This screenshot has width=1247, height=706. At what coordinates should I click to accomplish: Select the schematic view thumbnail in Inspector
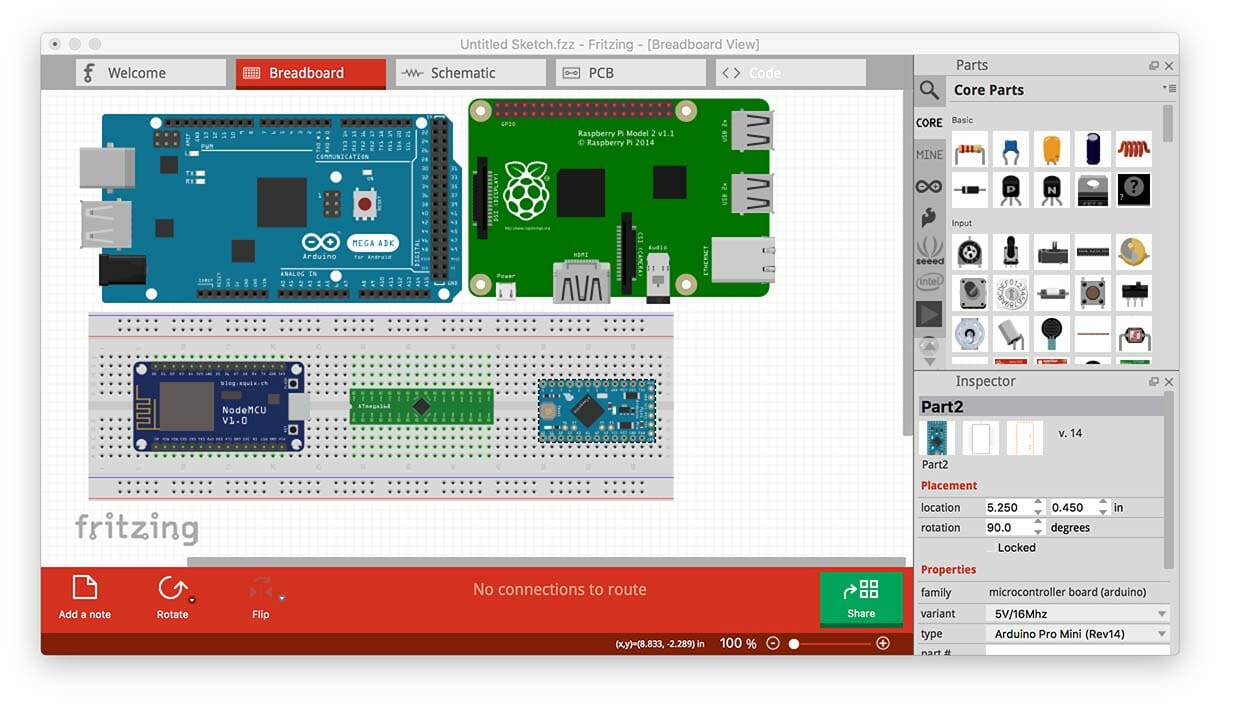[980, 437]
